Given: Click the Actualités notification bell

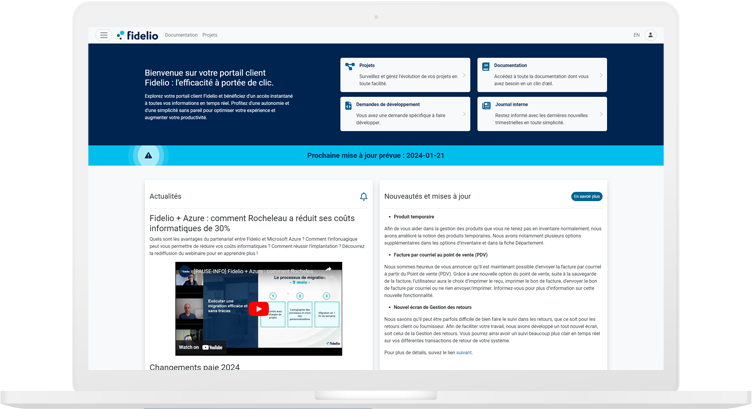Looking at the screenshot, I should (364, 197).
